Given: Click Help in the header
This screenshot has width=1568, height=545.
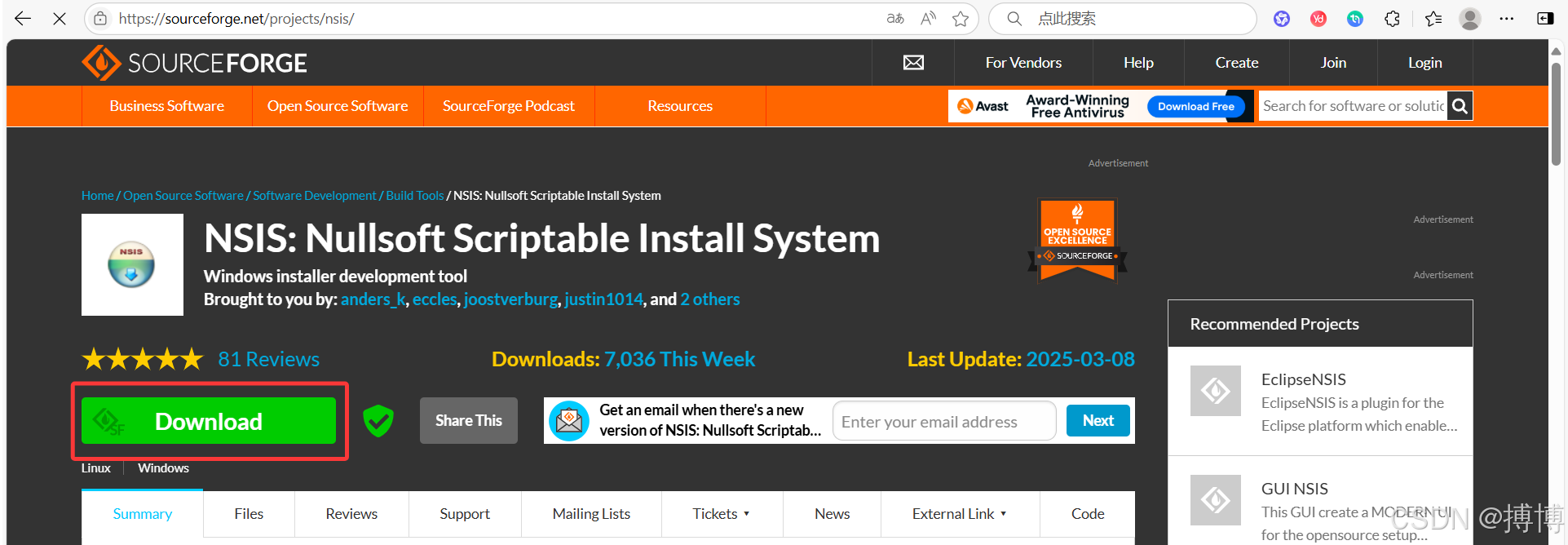Looking at the screenshot, I should pos(1138,63).
